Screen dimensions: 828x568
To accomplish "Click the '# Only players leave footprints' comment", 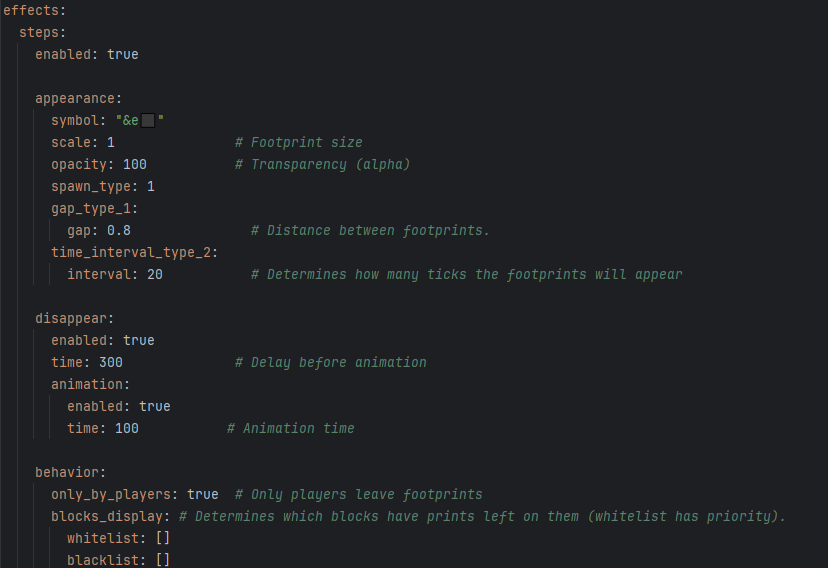I will pyautogui.click(x=359, y=494).
